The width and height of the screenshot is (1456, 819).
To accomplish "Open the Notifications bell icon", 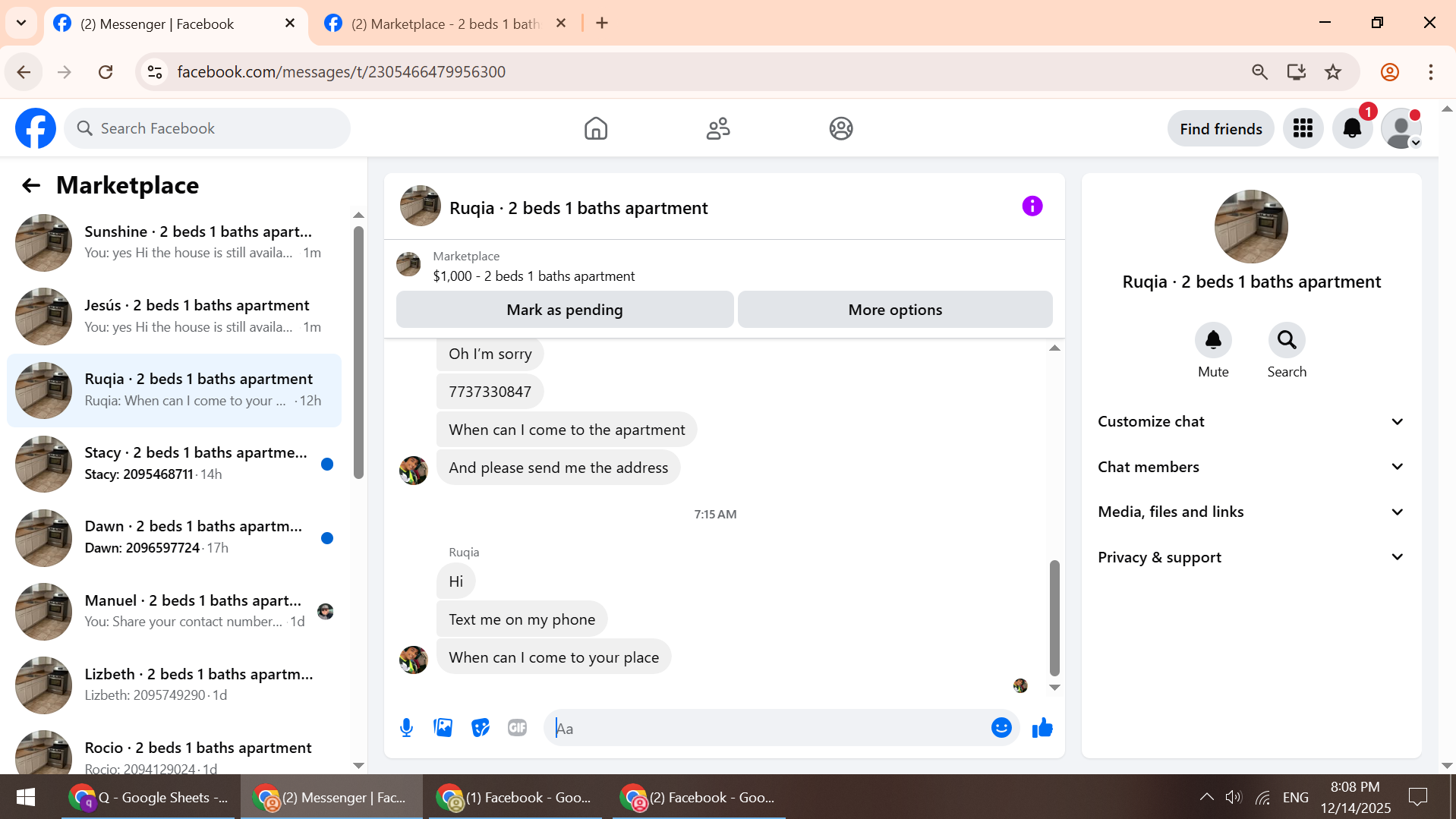I will pos(1353,128).
